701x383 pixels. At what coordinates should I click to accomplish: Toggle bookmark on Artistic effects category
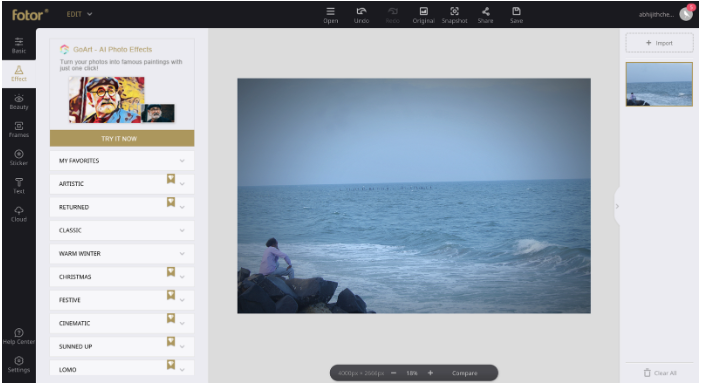coord(171,179)
